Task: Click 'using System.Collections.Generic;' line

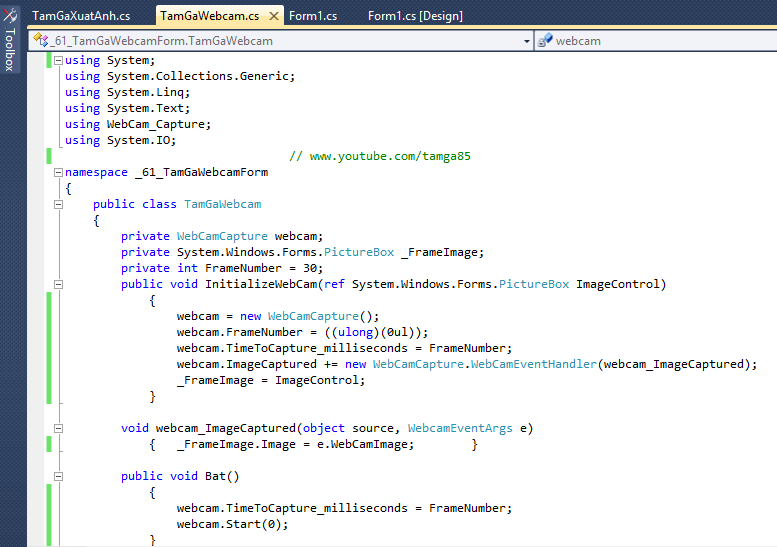Action: click(180, 76)
